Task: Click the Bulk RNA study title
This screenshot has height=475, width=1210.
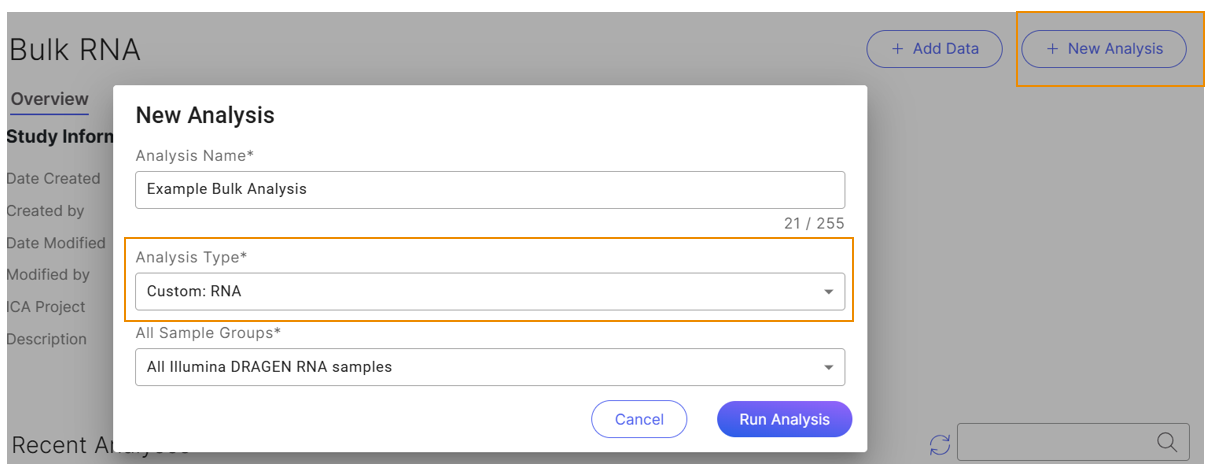Action: [x=75, y=49]
